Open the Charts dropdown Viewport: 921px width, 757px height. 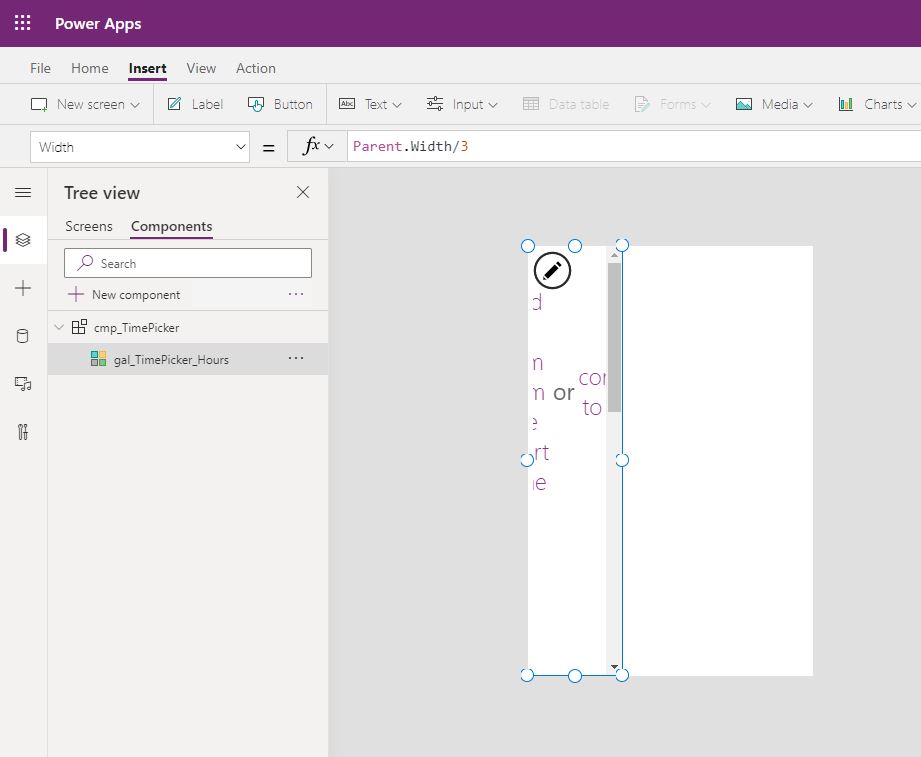point(878,105)
